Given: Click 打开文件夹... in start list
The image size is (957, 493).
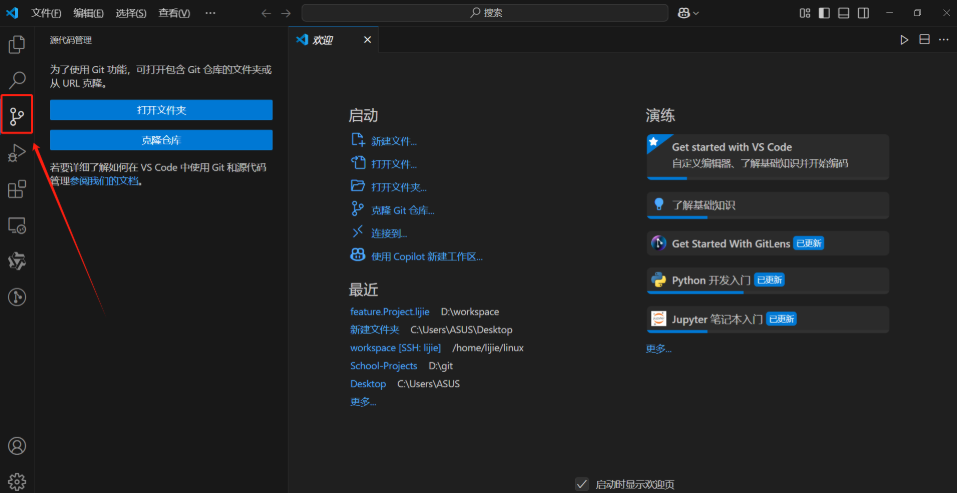Looking at the screenshot, I should [x=399, y=187].
